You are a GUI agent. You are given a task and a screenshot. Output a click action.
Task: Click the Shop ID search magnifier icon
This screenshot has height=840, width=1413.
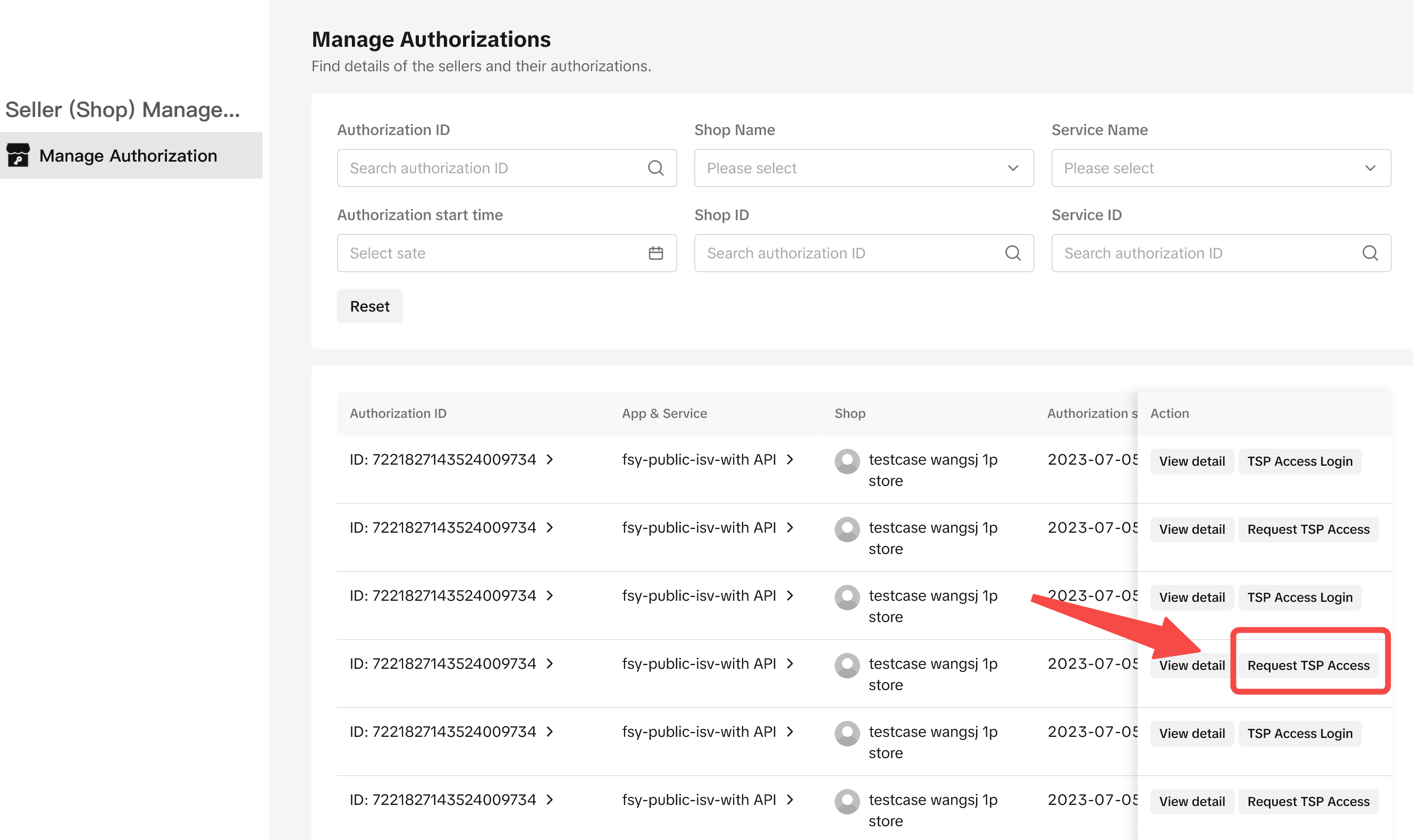pyautogui.click(x=1012, y=253)
